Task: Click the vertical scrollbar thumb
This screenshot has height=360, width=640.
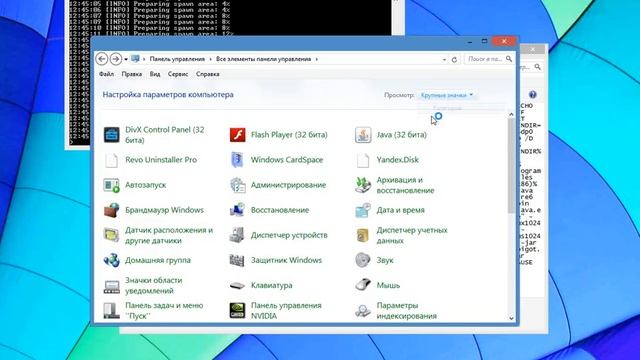Action: click(x=511, y=166)
